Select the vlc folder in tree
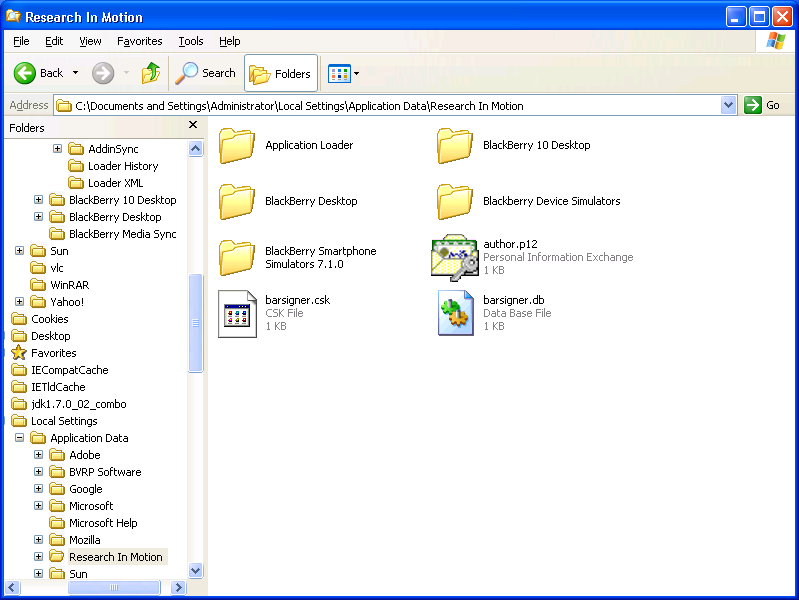Viewport: 799px width, 600px height. [x=47, y=268]
